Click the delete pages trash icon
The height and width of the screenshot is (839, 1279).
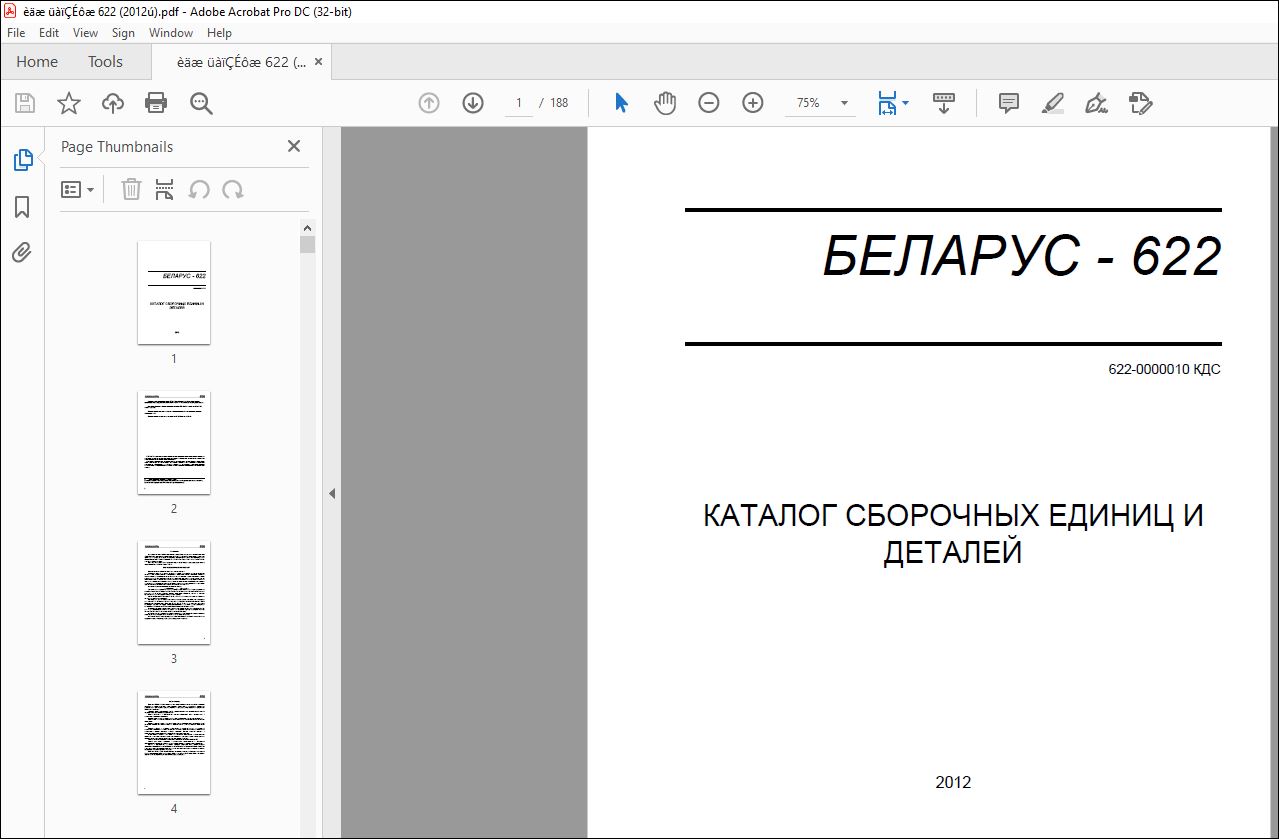coord(131,189)
